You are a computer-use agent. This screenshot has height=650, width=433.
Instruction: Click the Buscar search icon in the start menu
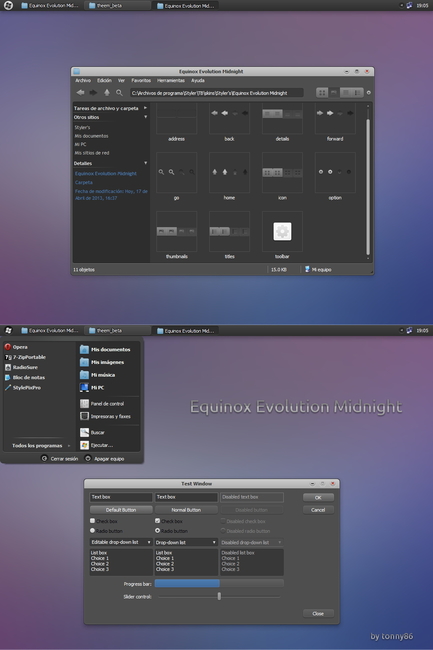click(84, 432)
